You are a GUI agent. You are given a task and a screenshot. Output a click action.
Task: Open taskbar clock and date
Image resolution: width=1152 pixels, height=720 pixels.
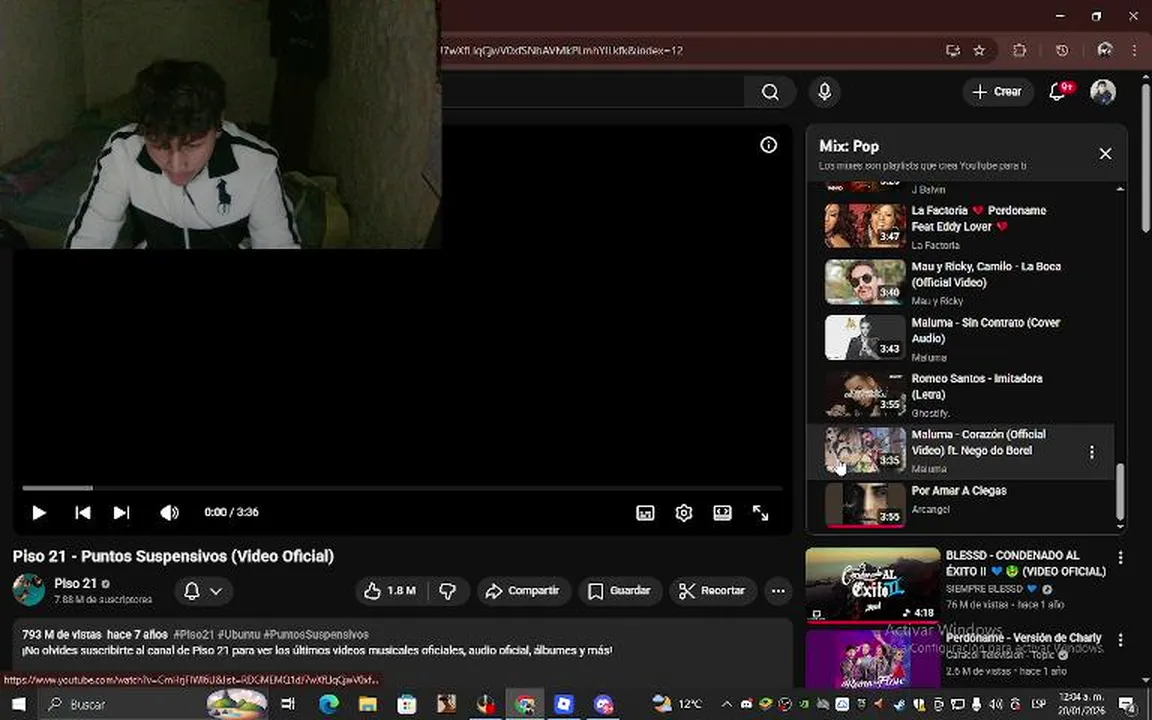pyautogui.click(x=1081, y=704)
